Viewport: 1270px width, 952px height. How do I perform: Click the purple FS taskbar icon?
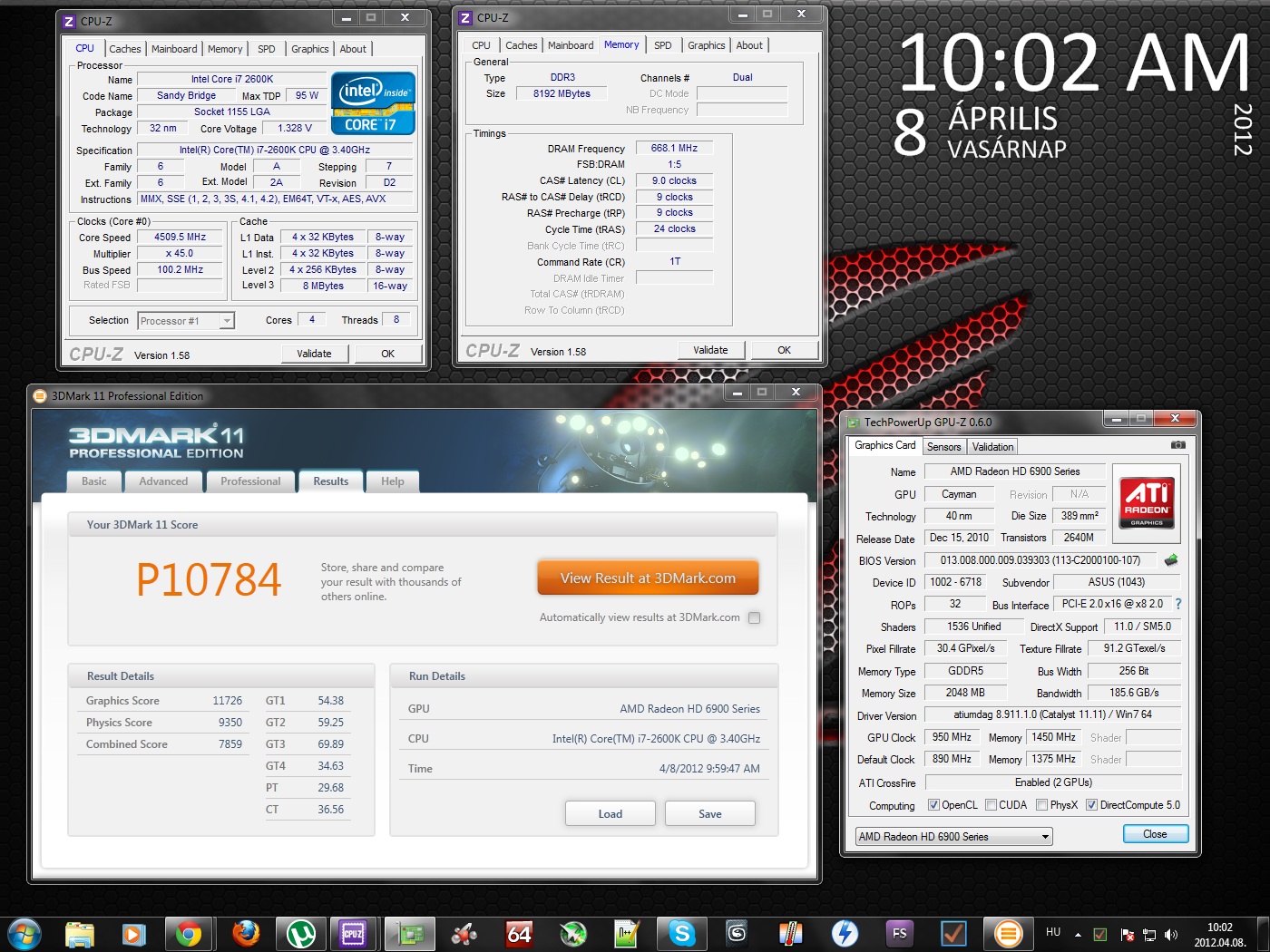pos(899,933)
